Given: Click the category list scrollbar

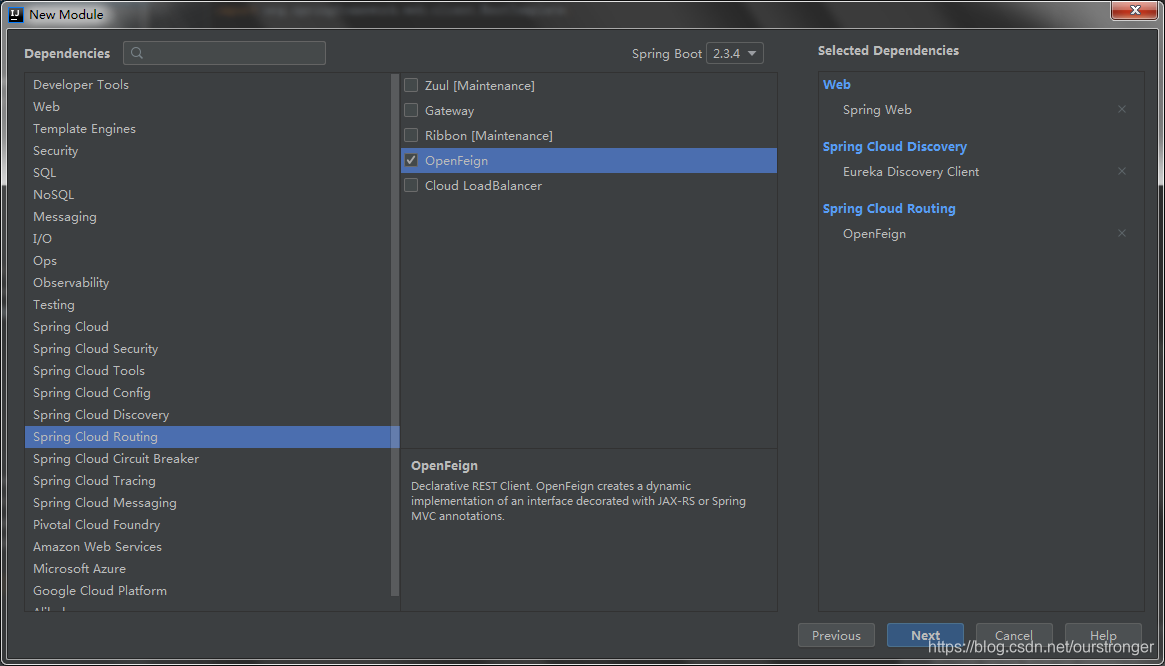Looking at the screenshot, I should click(395, 334).
